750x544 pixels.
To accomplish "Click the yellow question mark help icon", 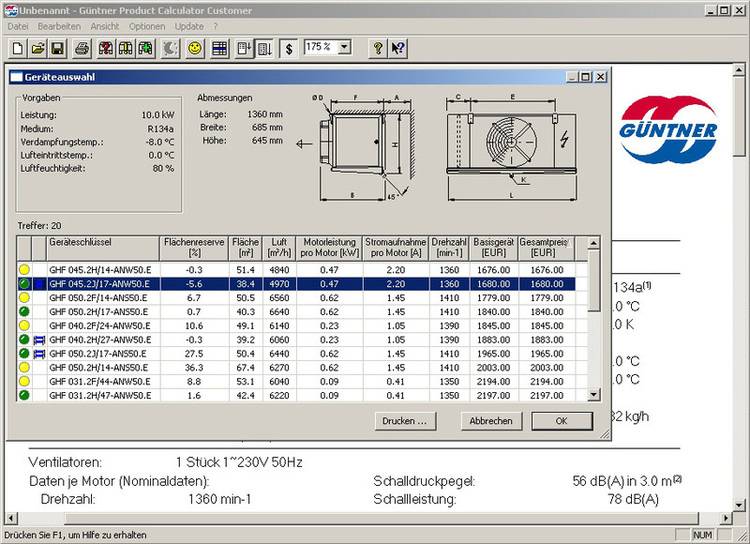I will coord(378,48).
